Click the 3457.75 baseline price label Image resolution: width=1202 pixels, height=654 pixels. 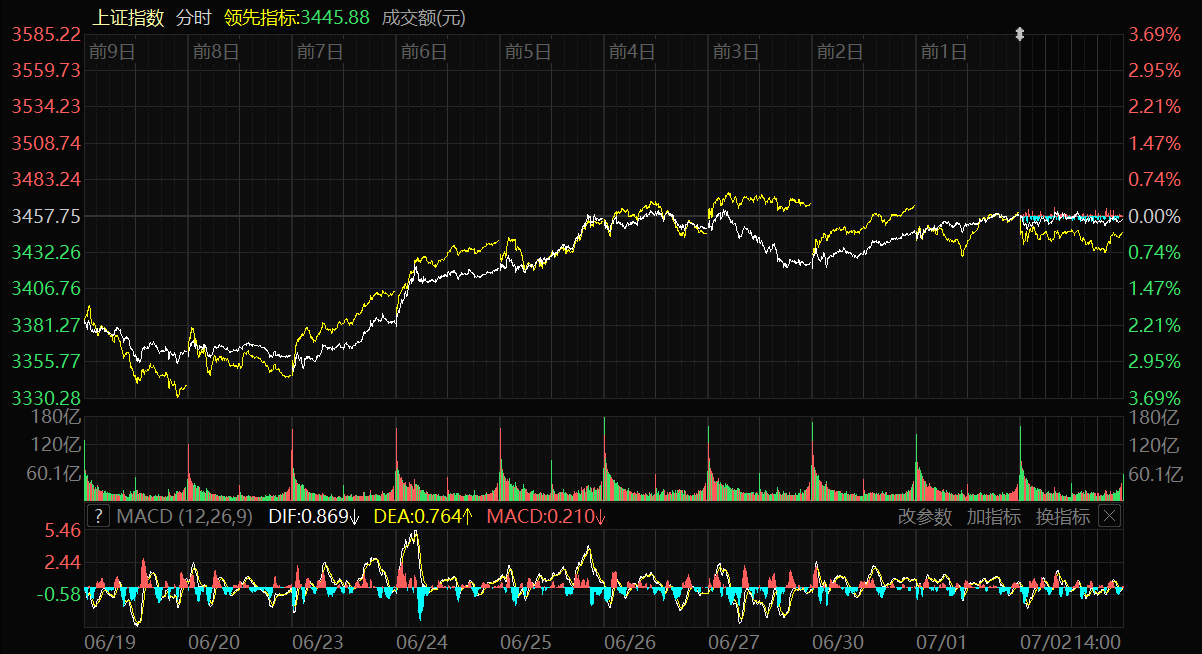(46, 216)
